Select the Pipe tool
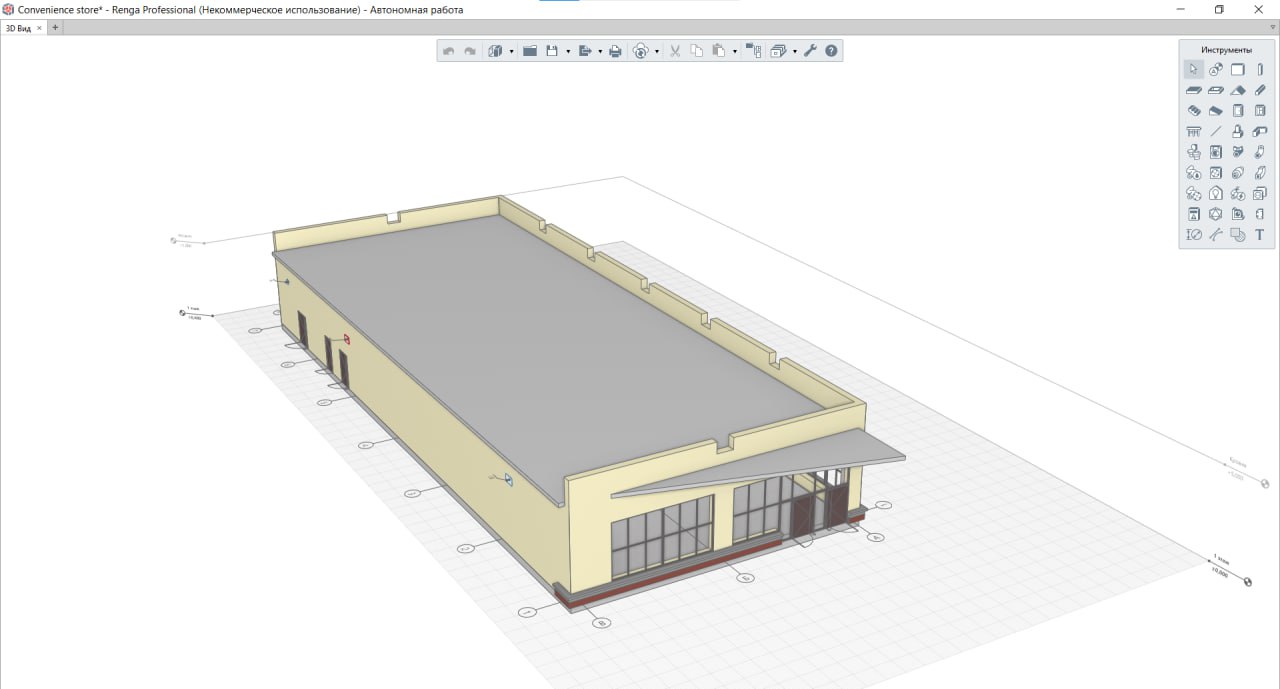This screenshot has height=689, width=1280. tap(1260, 152)
